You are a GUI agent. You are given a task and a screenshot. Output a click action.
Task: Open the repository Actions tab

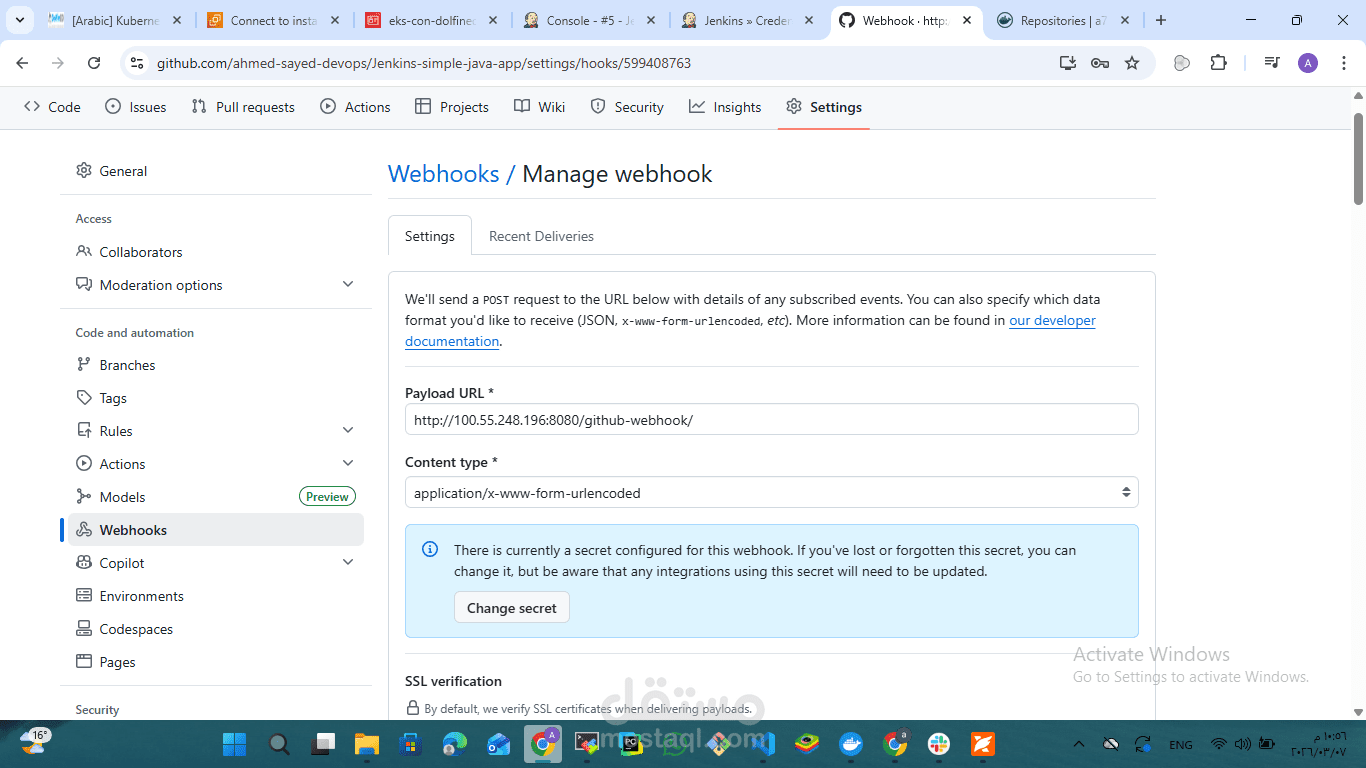[x=355, y=107]
